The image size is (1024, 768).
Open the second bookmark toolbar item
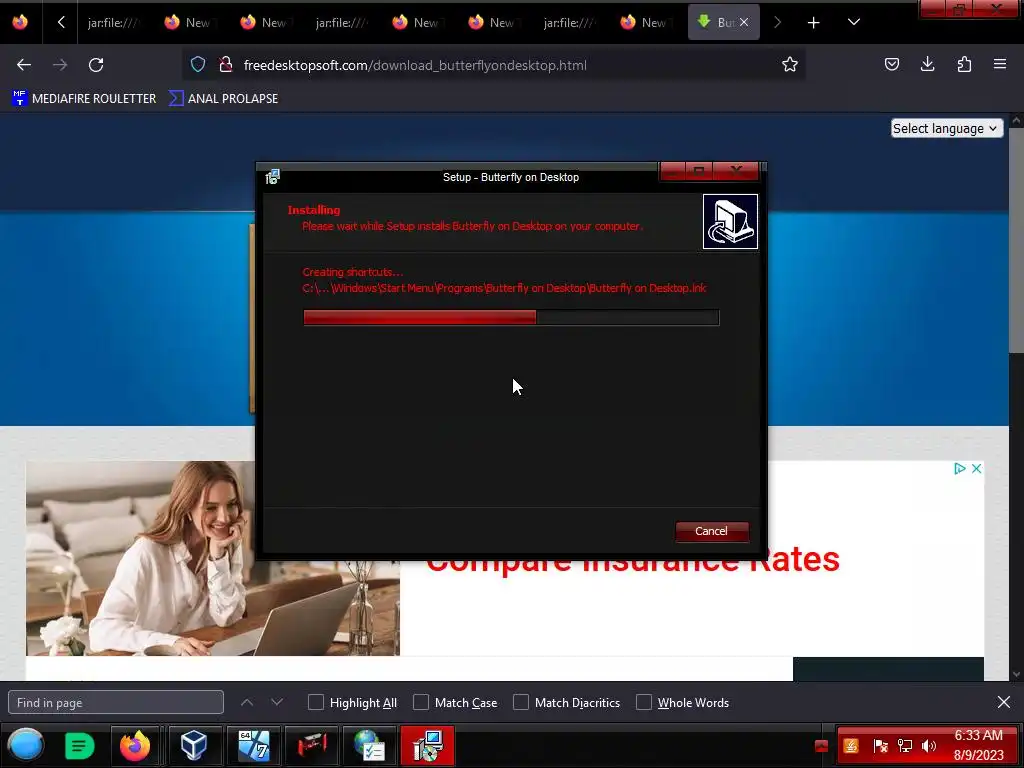click(x=223, y=99)
